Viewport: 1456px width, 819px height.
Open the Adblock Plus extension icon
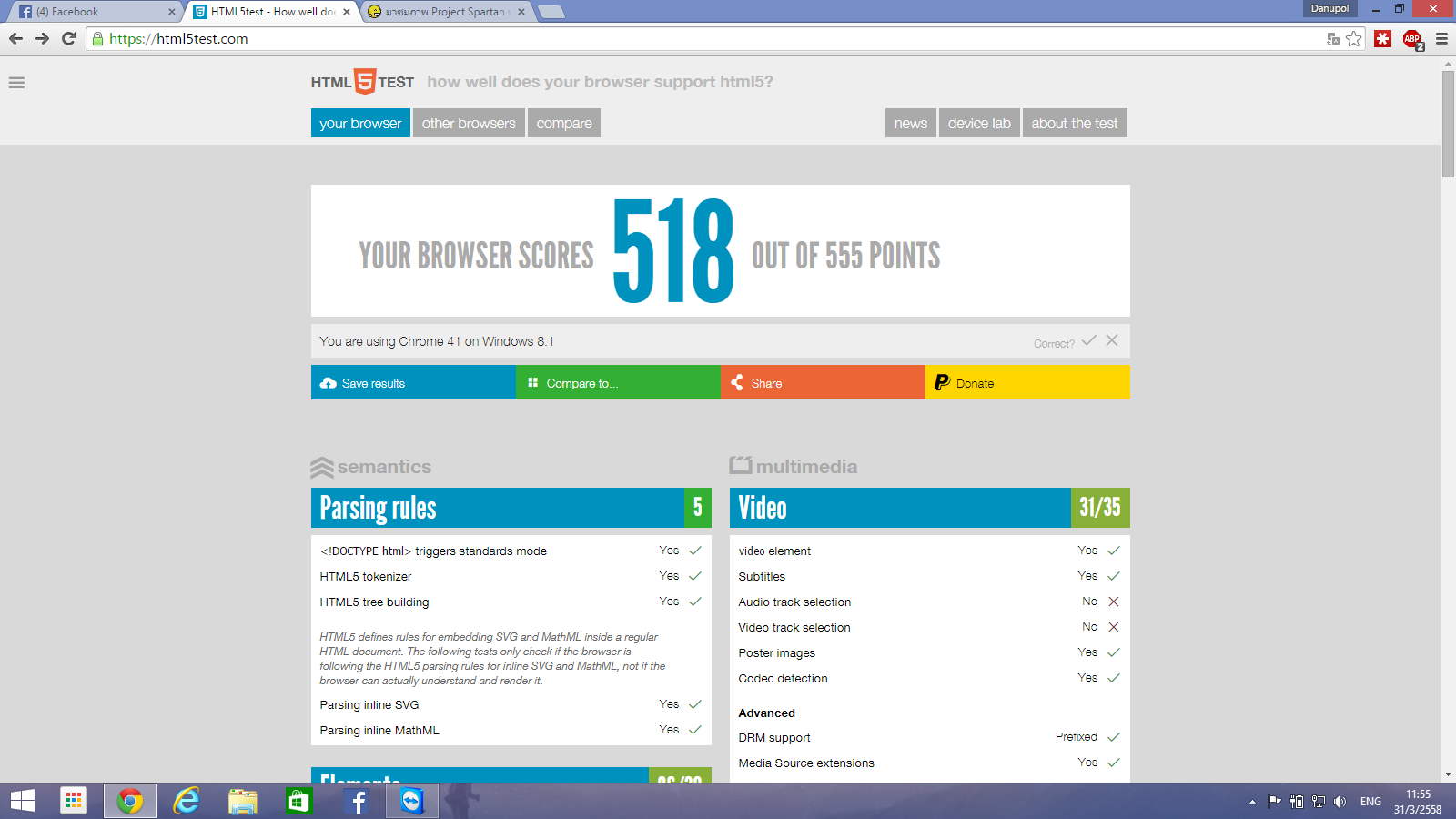pos(1412,39)
